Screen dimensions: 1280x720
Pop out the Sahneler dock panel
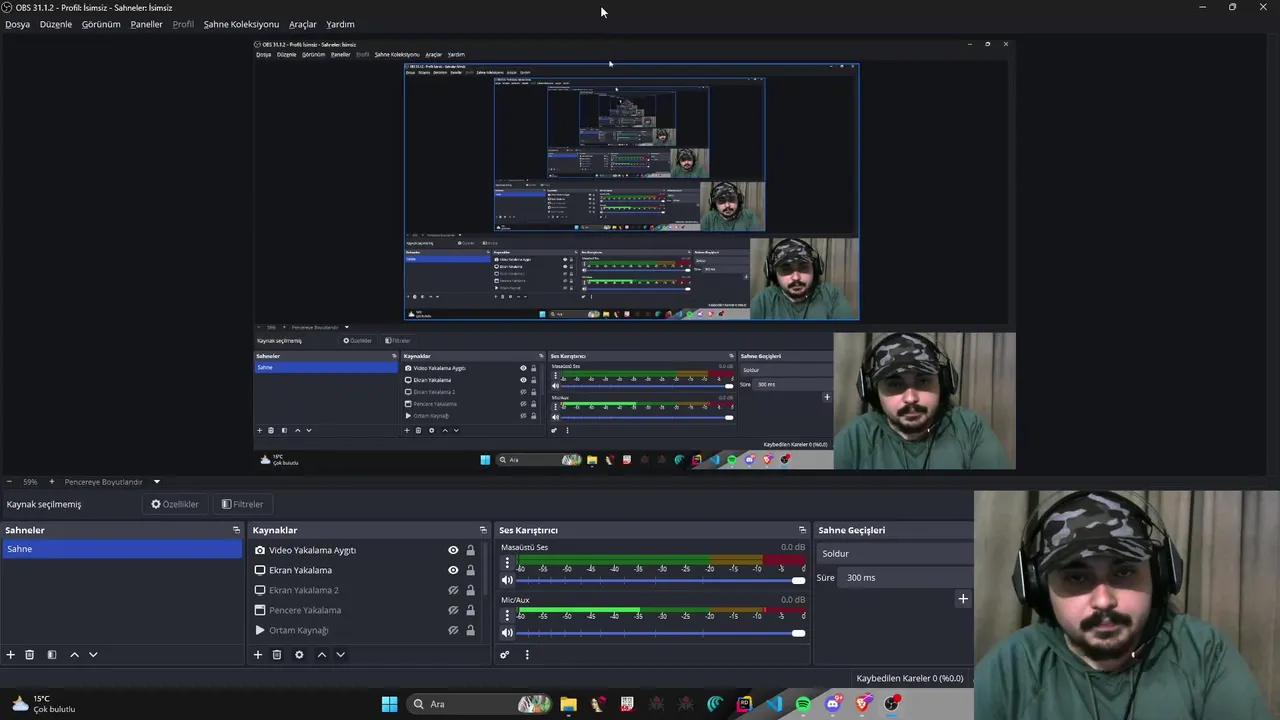[x=236, y=530]
